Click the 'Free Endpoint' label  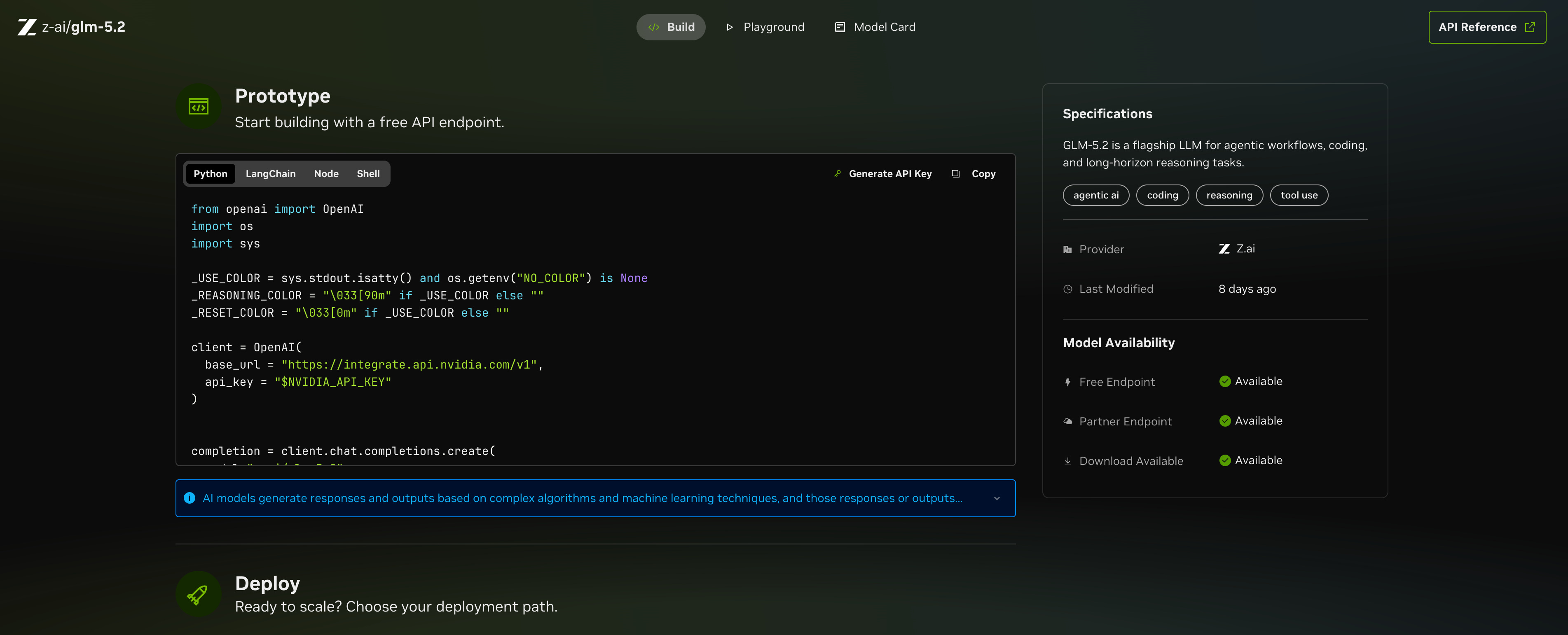pos(1116,382)
